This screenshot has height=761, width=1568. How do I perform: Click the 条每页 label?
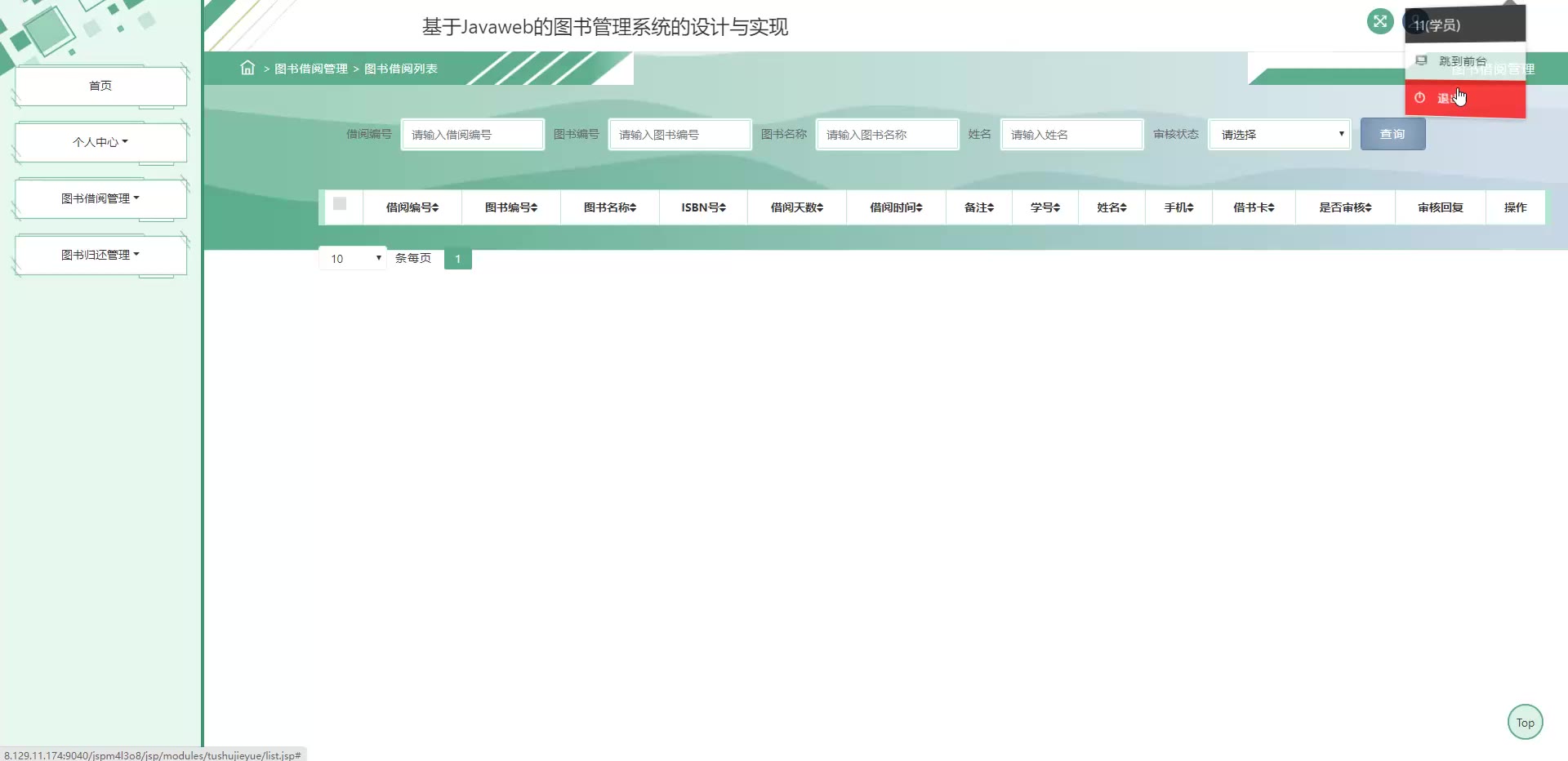(x=413, y=258)
